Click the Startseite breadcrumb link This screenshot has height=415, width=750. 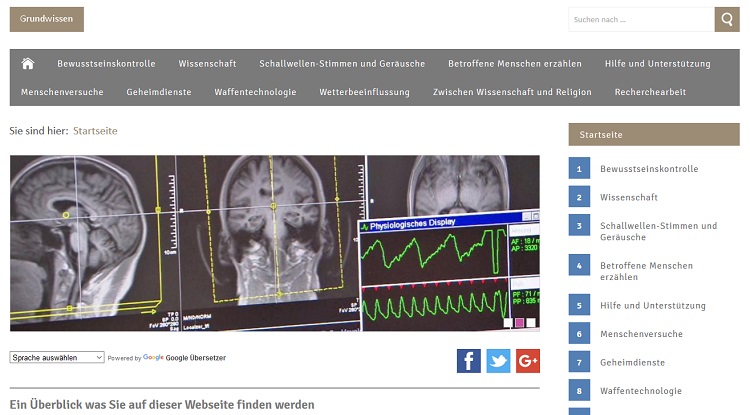(95, 131)
